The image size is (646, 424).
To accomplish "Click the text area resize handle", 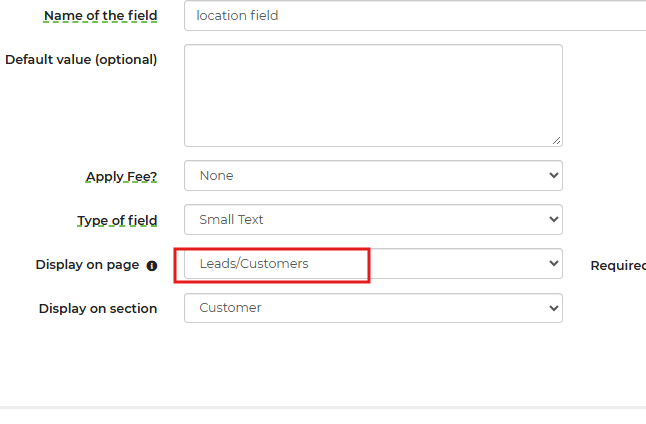I will pyautogui.click(x=556, y=141).
